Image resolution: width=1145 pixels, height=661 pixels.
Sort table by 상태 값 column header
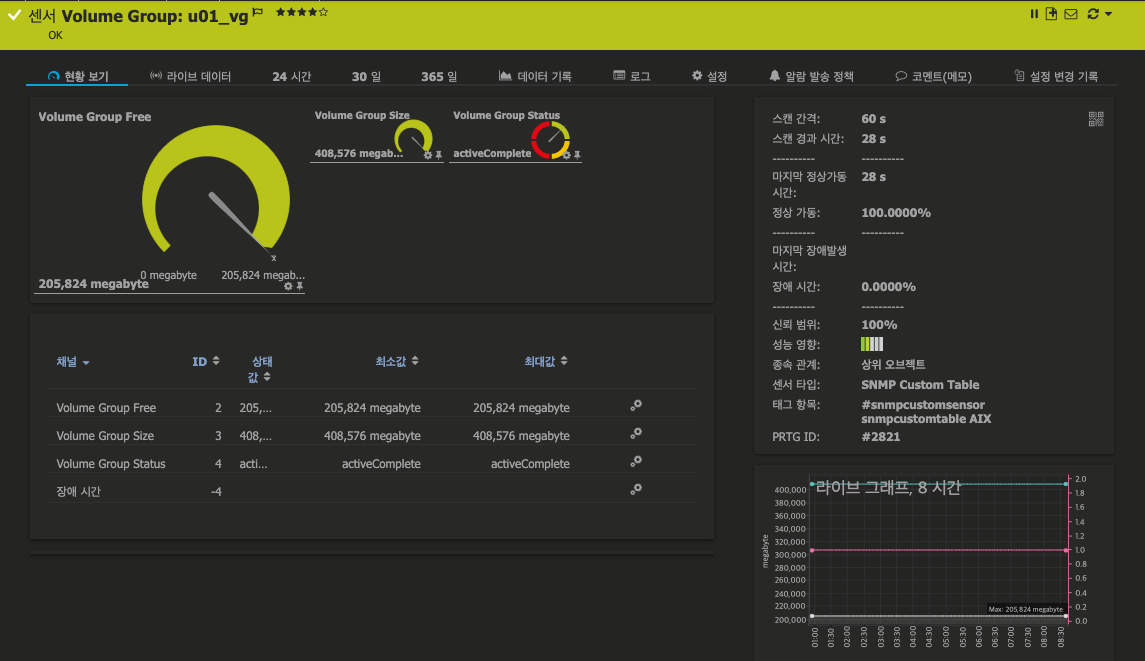(x=260, y=369)
